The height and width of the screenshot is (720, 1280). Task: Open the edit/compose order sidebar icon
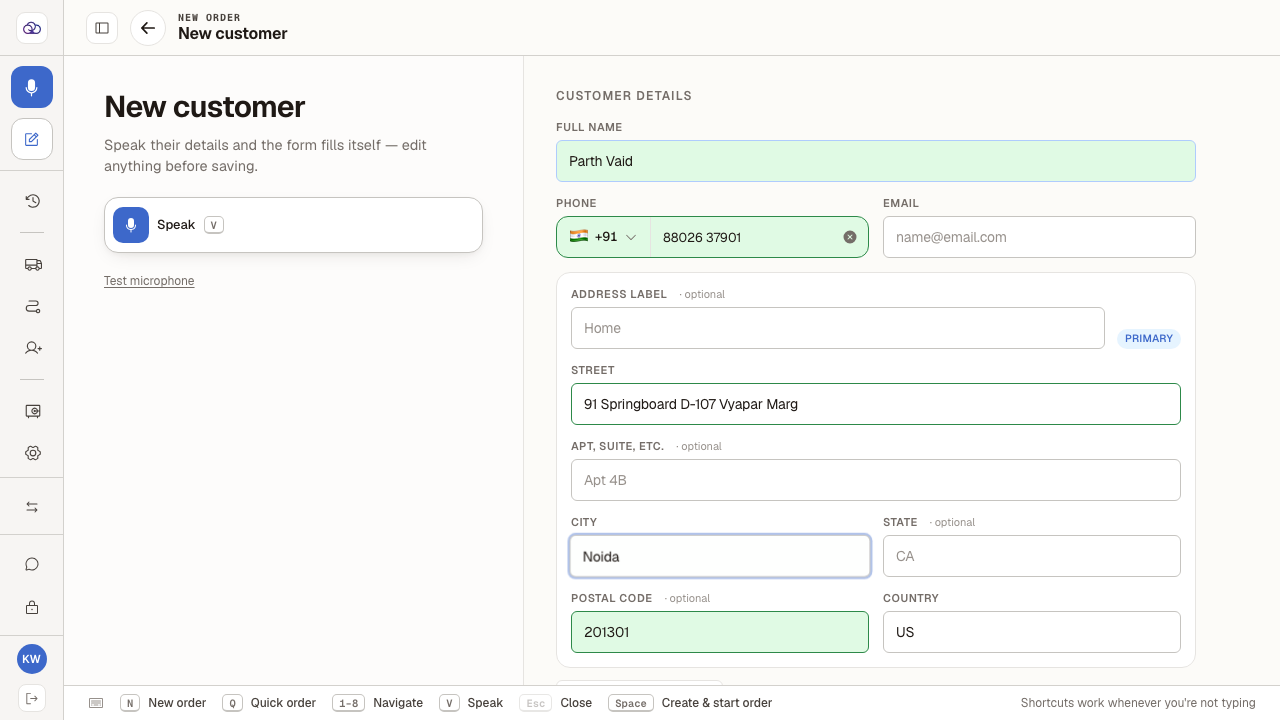click(x=32, y=139)
